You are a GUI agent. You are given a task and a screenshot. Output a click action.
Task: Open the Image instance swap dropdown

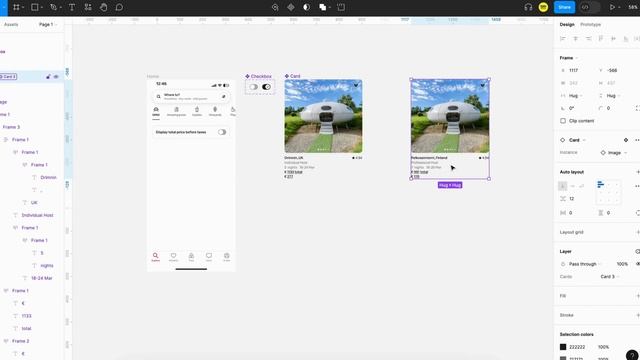coord(614,153)
